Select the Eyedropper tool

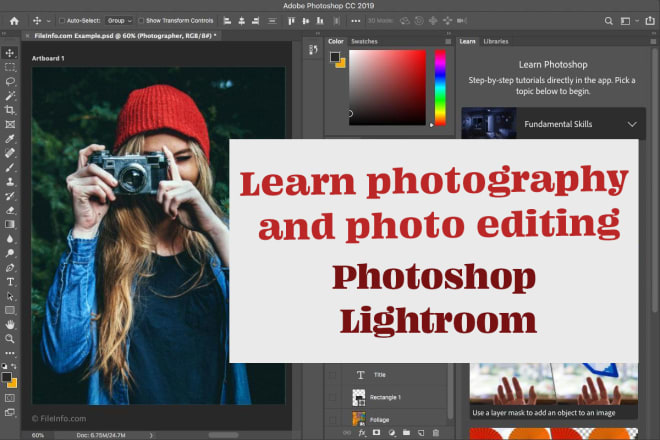point(10,139)
